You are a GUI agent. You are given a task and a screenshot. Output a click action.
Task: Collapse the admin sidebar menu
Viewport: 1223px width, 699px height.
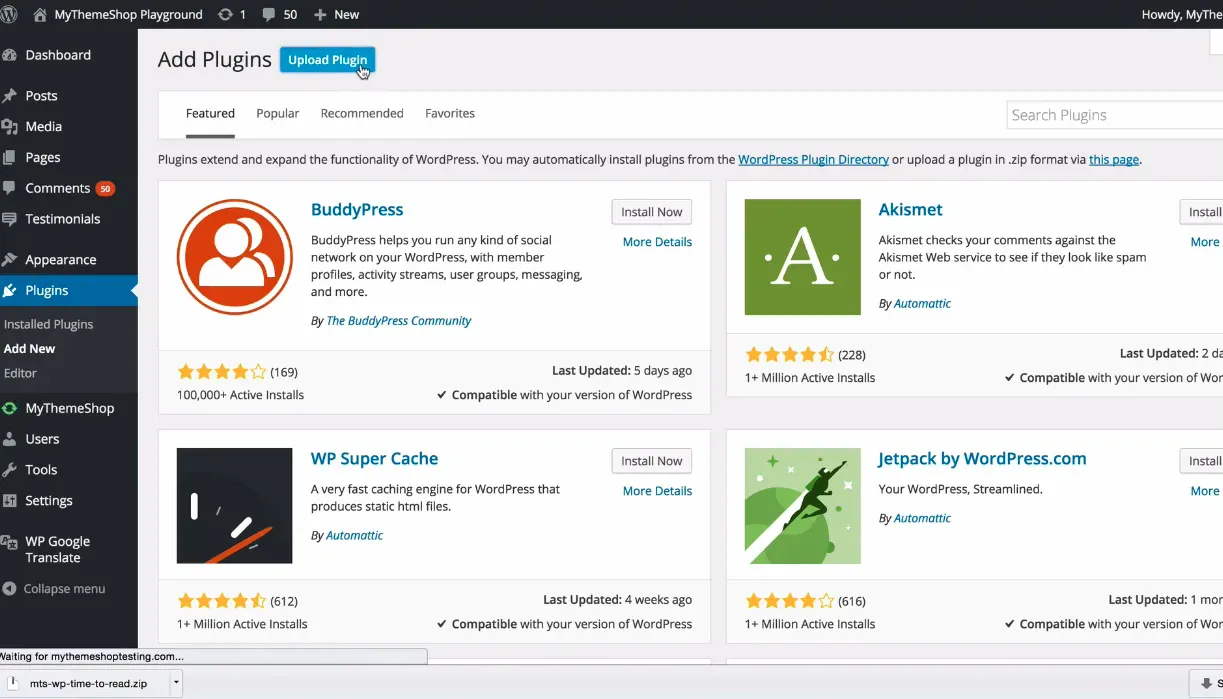(64, 589)
